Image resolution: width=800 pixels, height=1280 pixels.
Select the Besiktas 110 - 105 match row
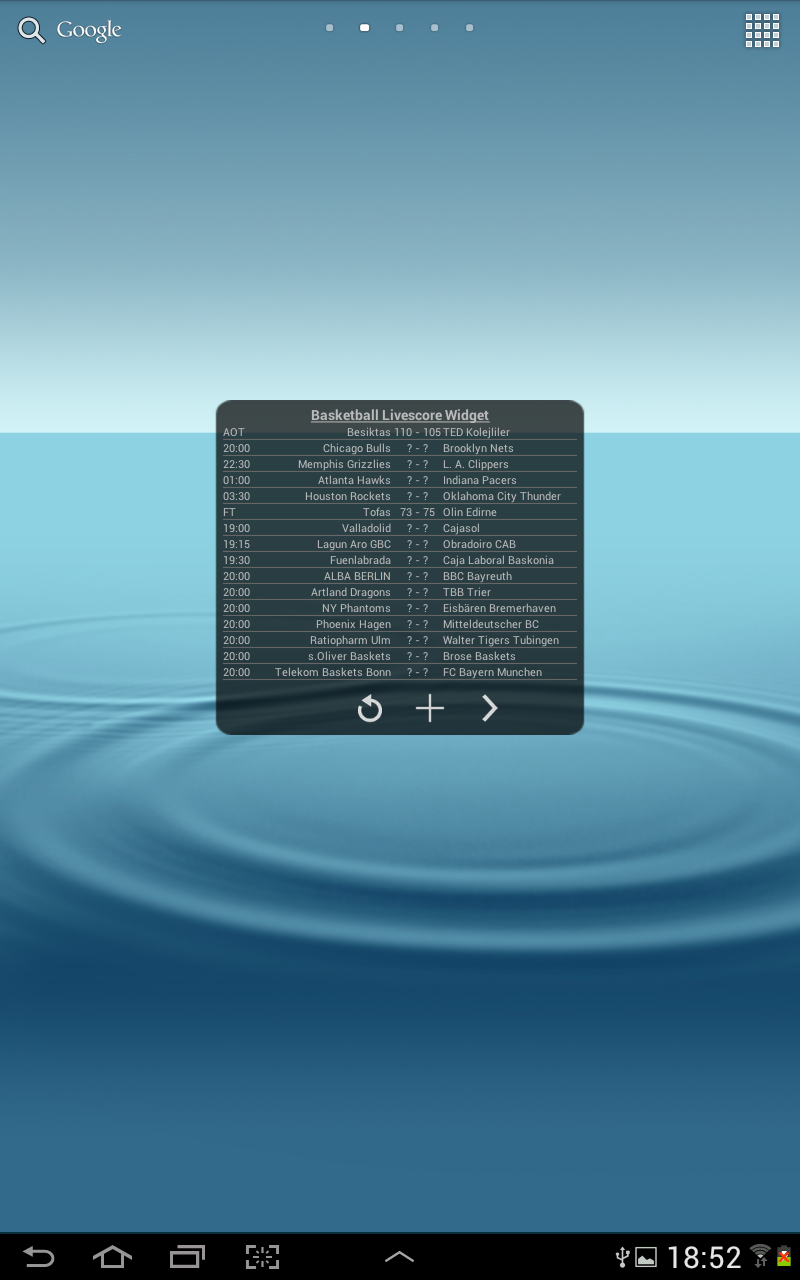pyautogui.click(x=400, y=433)
